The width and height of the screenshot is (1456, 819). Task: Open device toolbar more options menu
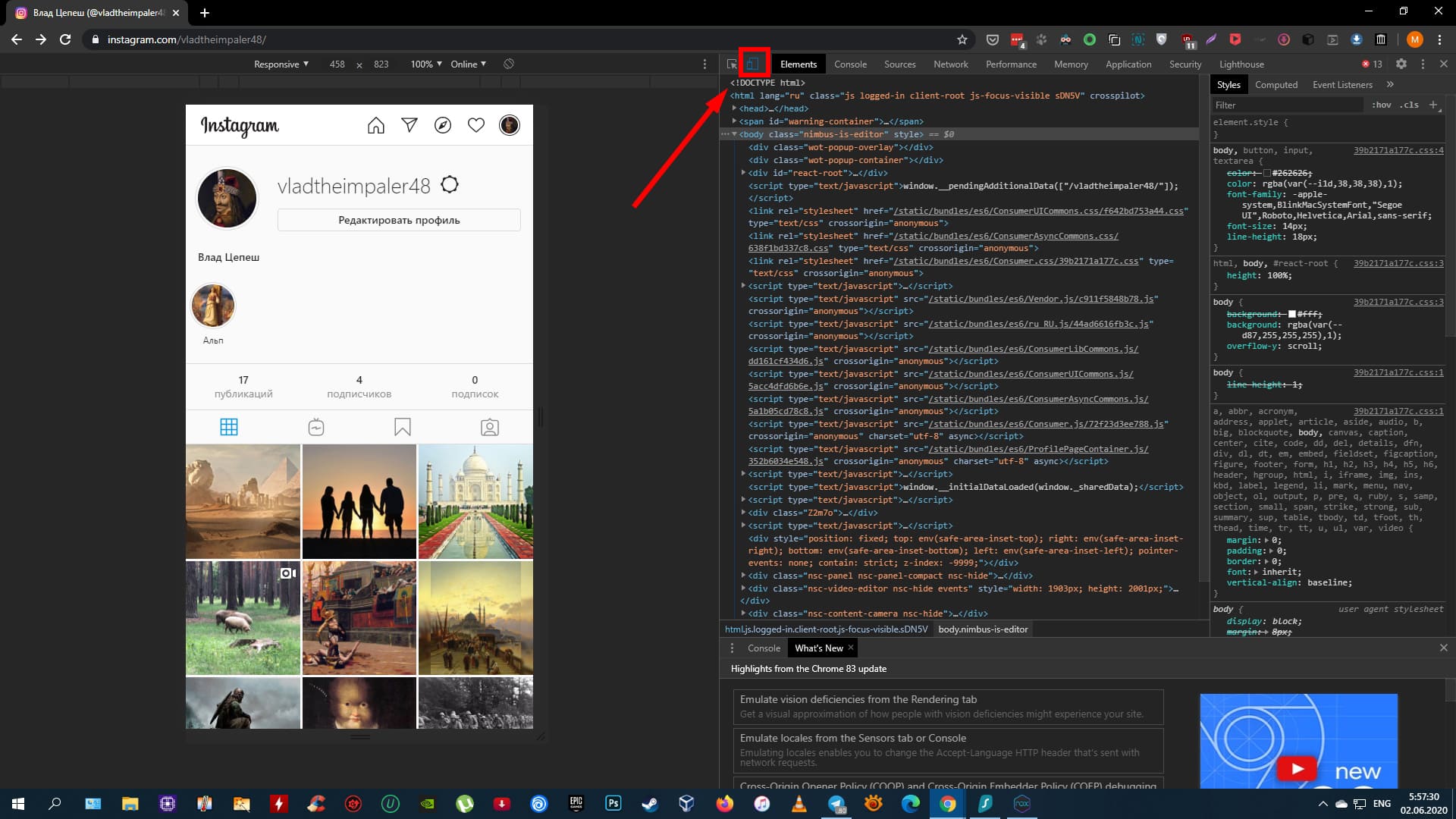click(x=704, y=64)
